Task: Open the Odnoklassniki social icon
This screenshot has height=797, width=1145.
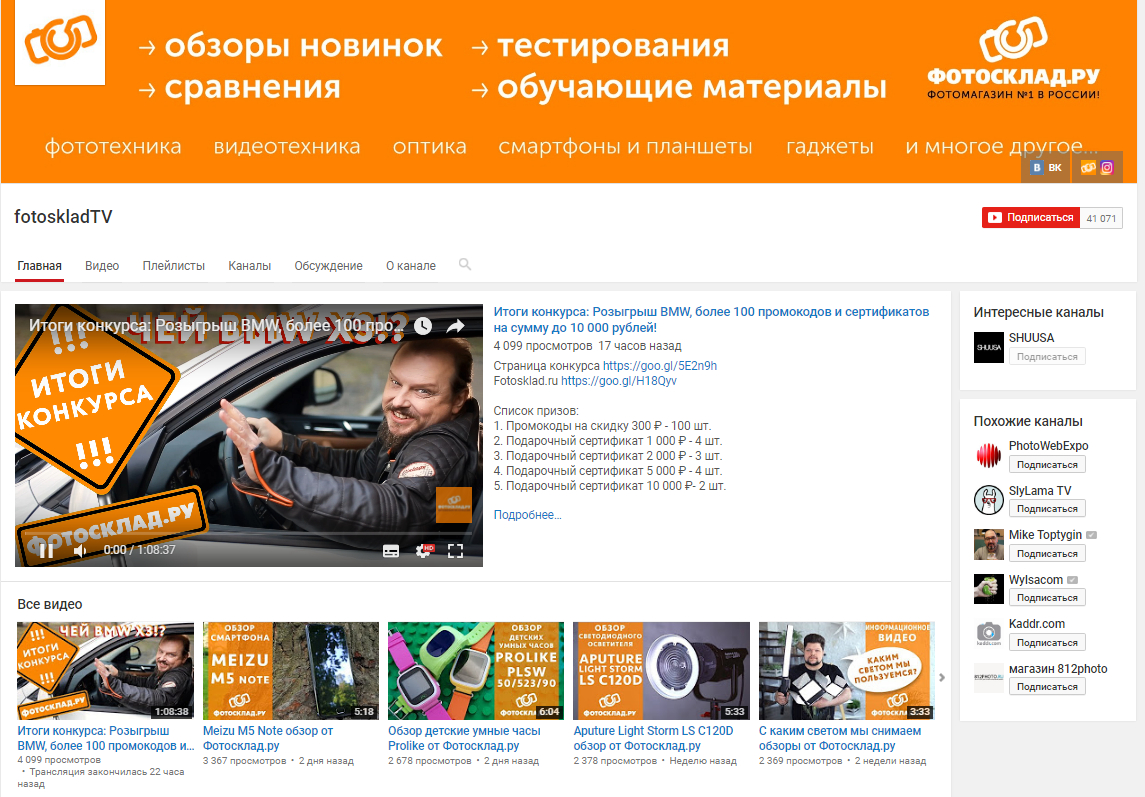Action: [1089, 167]
